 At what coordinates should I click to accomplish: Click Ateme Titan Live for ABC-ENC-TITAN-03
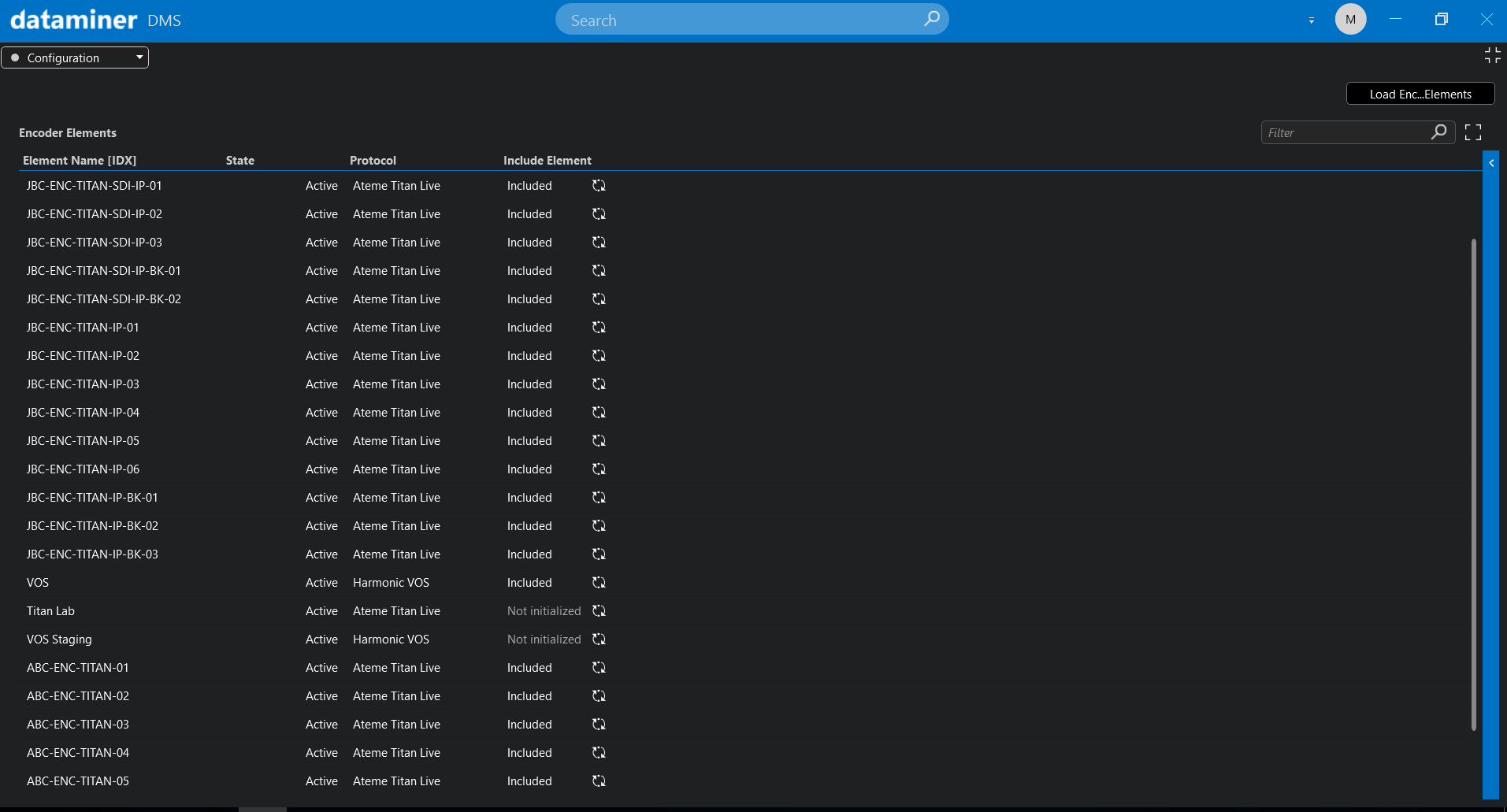tap(396, 725)
